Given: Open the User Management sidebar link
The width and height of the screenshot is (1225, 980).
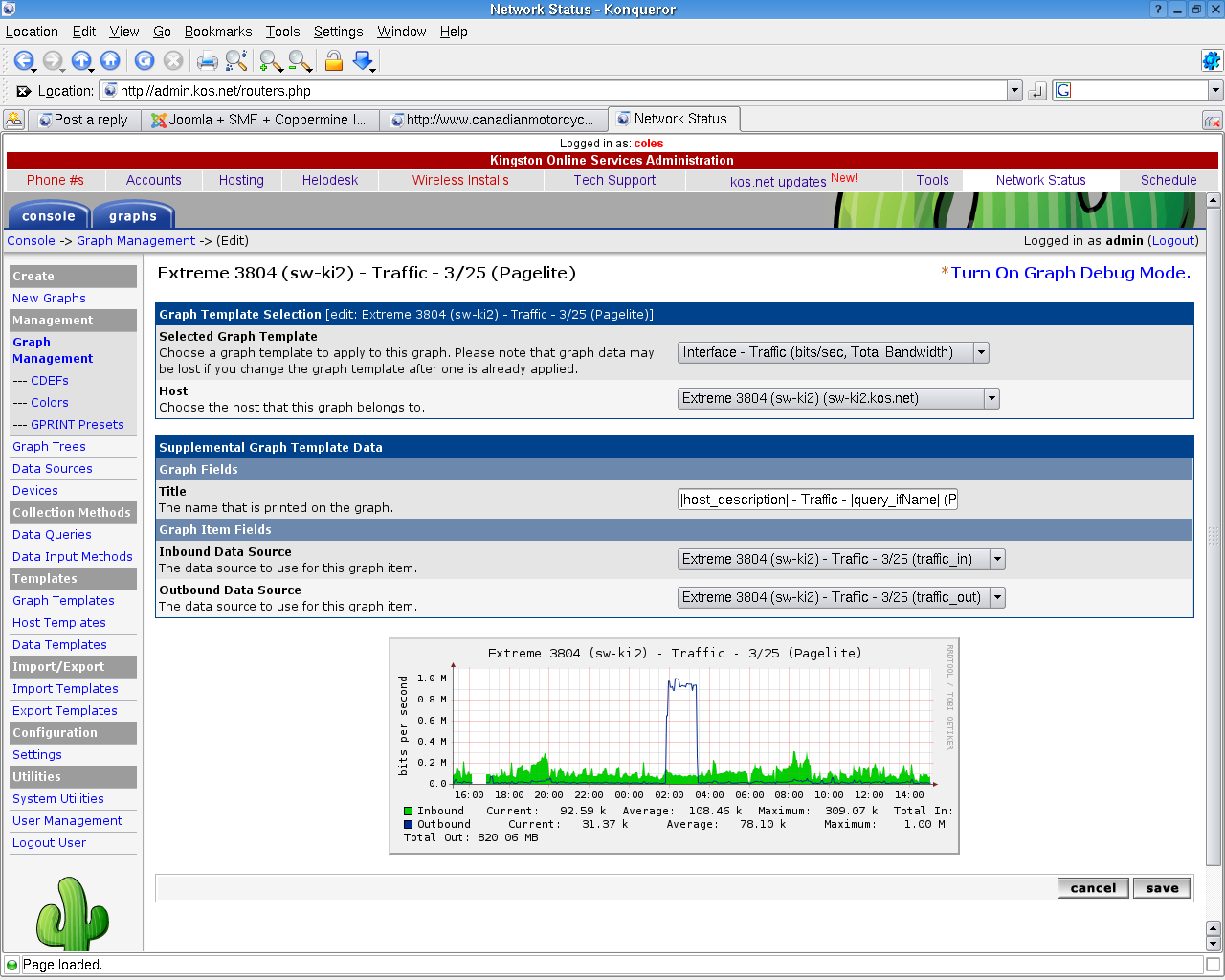Looking at the screenshot, I should pos(67,821).
